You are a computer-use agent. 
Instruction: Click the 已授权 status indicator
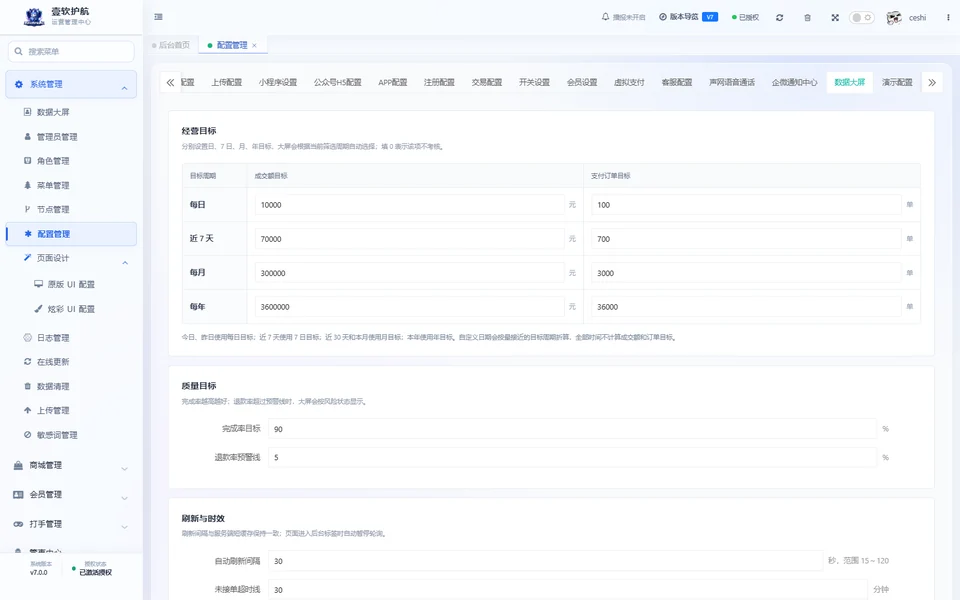pyautogui.click(x=745, y=18)
